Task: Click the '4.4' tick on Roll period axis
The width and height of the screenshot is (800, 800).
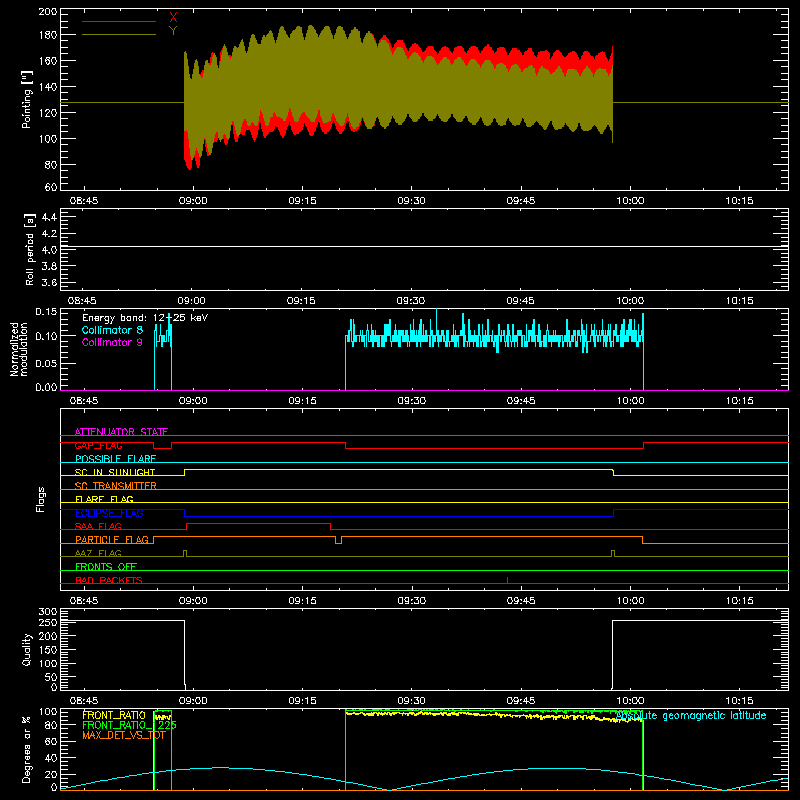Action: coord(49,217)
